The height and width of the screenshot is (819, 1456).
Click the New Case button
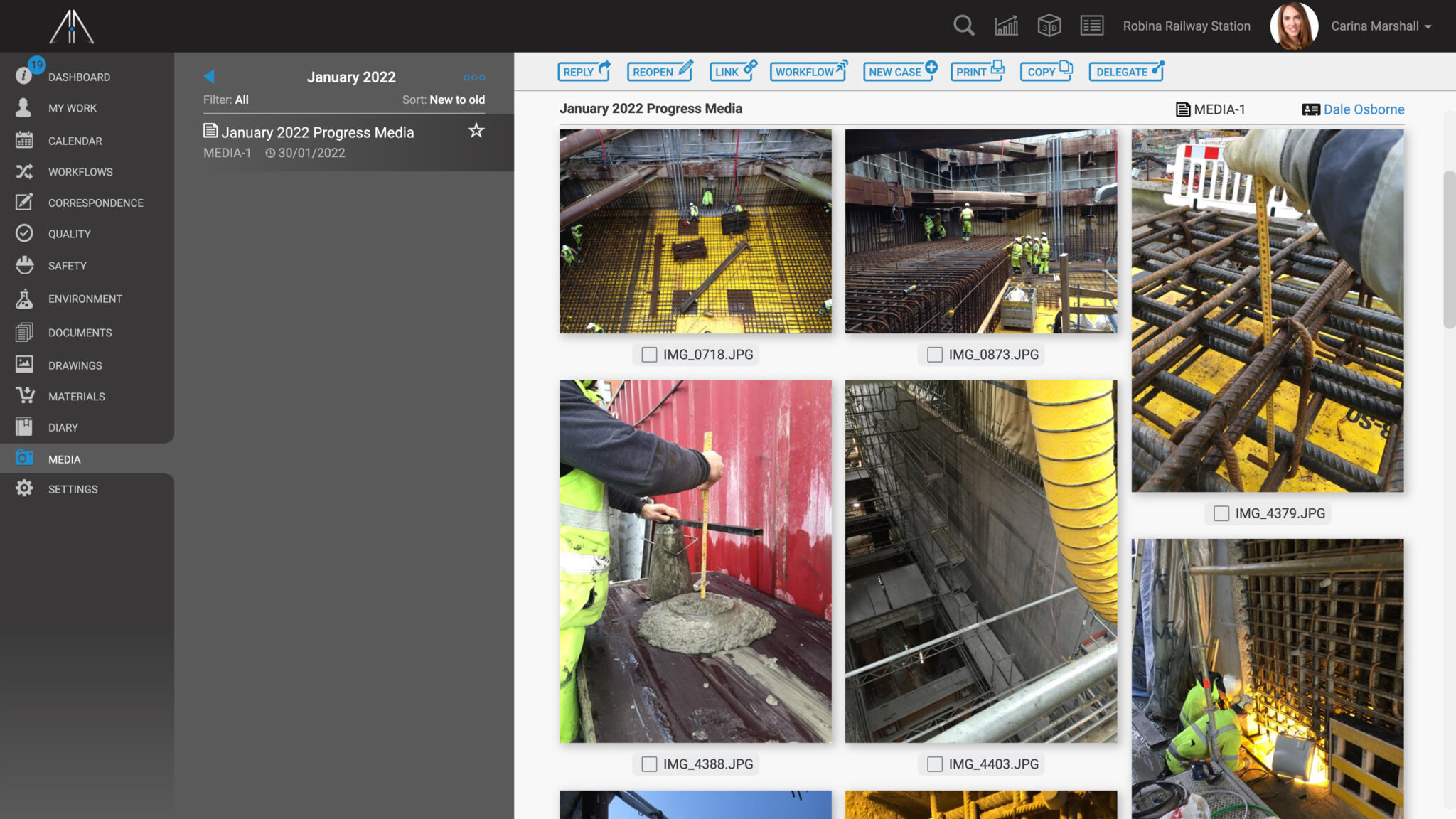click(900, 71)
